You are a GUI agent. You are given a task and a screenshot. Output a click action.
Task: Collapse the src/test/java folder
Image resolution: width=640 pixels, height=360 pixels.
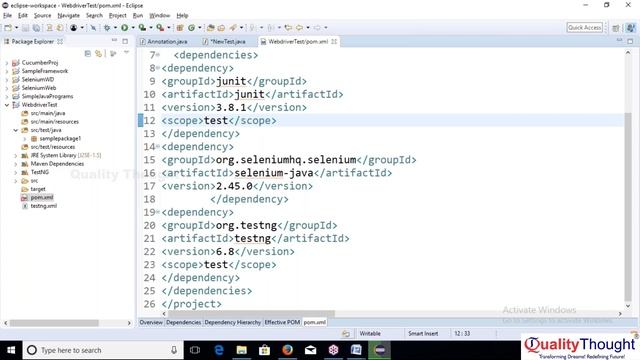[16, 130]
